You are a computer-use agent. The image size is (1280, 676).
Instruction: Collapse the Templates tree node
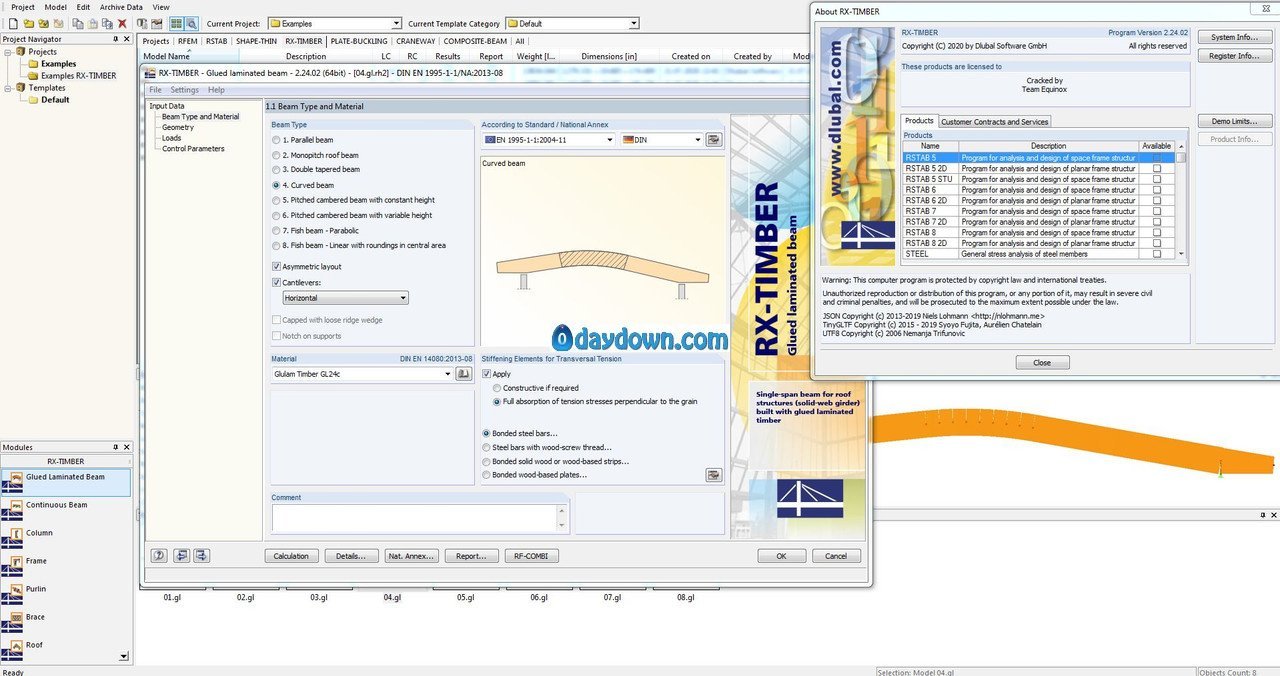8,88
